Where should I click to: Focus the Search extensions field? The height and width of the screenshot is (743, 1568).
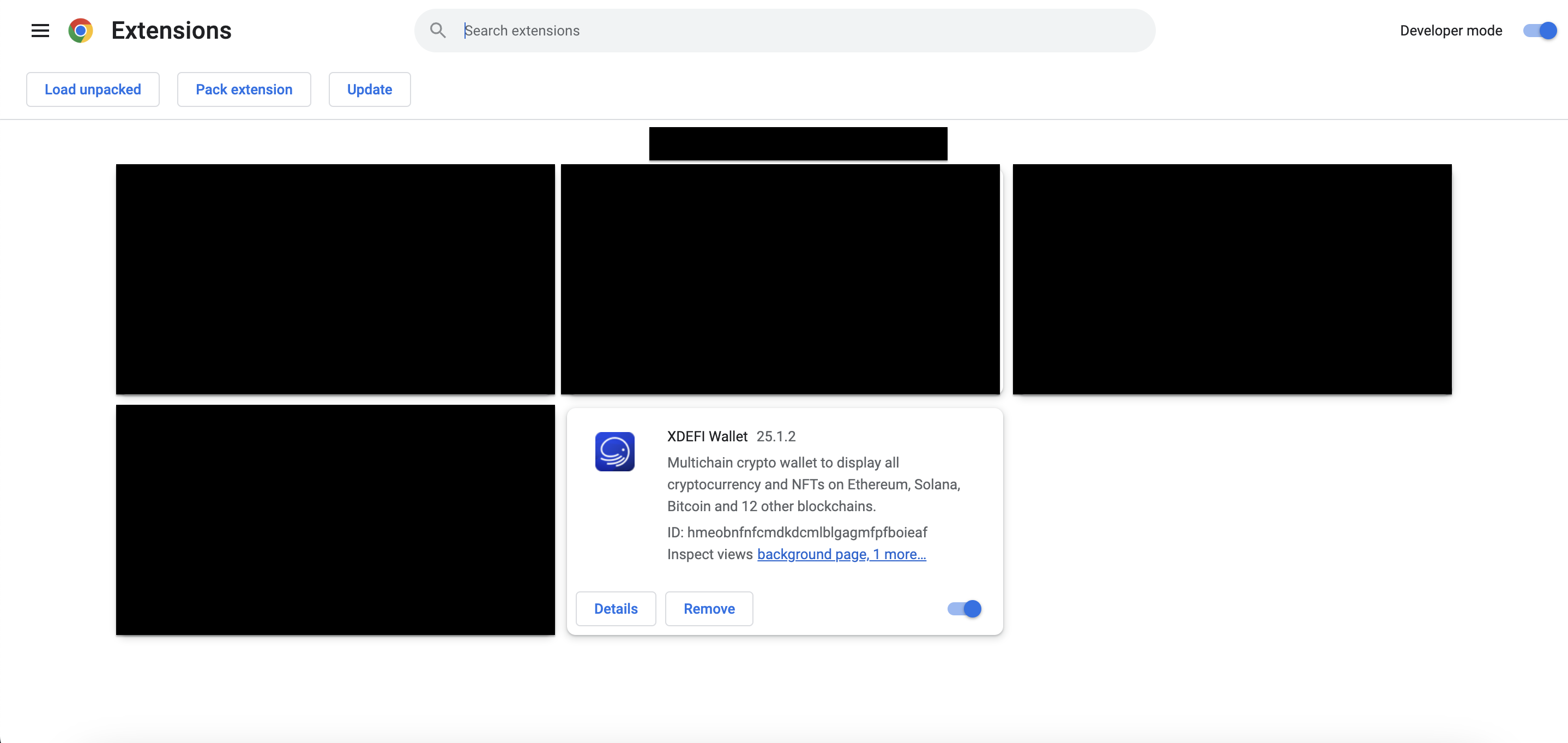pos(791,31)
